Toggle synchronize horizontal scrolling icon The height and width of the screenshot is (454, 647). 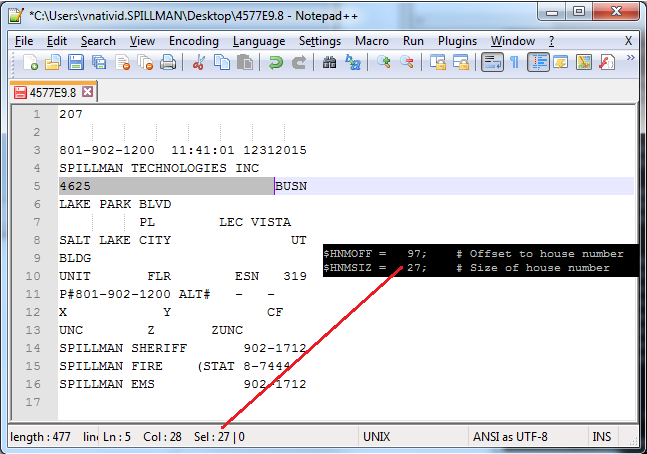pos(461,62)
